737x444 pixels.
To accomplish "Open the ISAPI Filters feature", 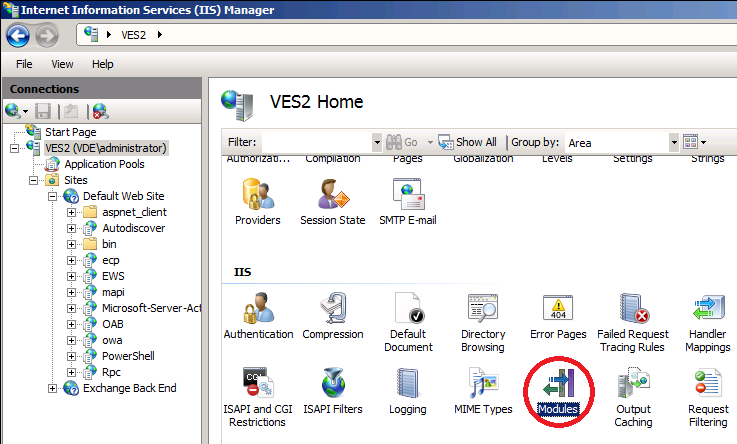I will coord(333,391).
